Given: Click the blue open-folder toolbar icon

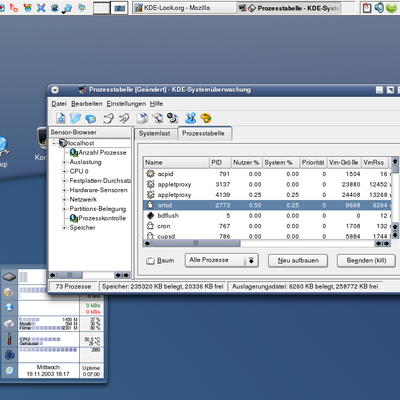Looking at the screenshot, I should click(x=75, y=118).
